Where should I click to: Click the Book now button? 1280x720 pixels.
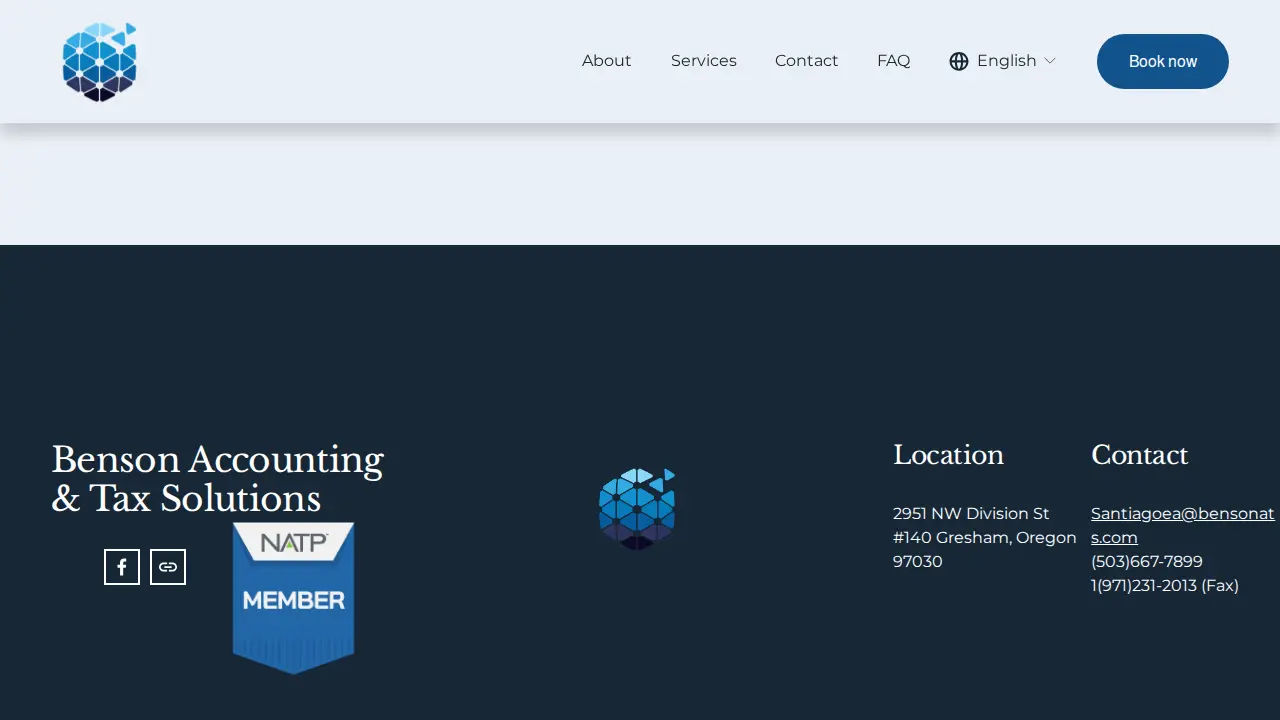coord(1163,61)
